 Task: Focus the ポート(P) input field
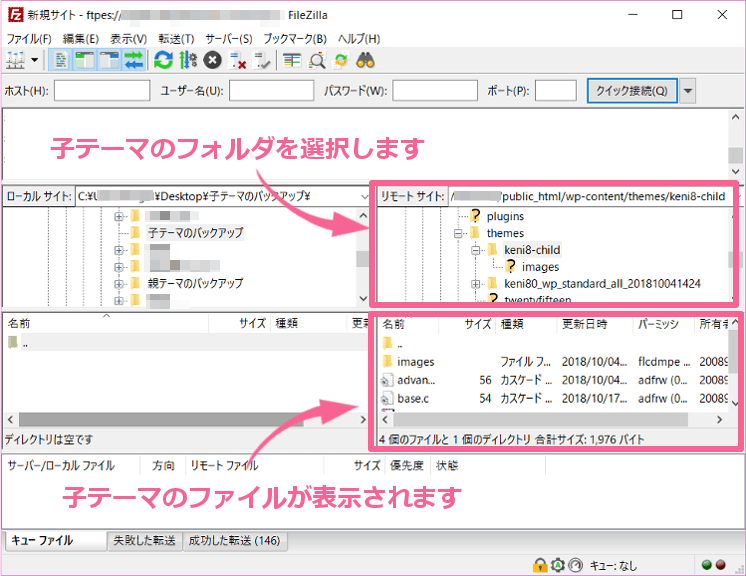click(x=556, y=90)
